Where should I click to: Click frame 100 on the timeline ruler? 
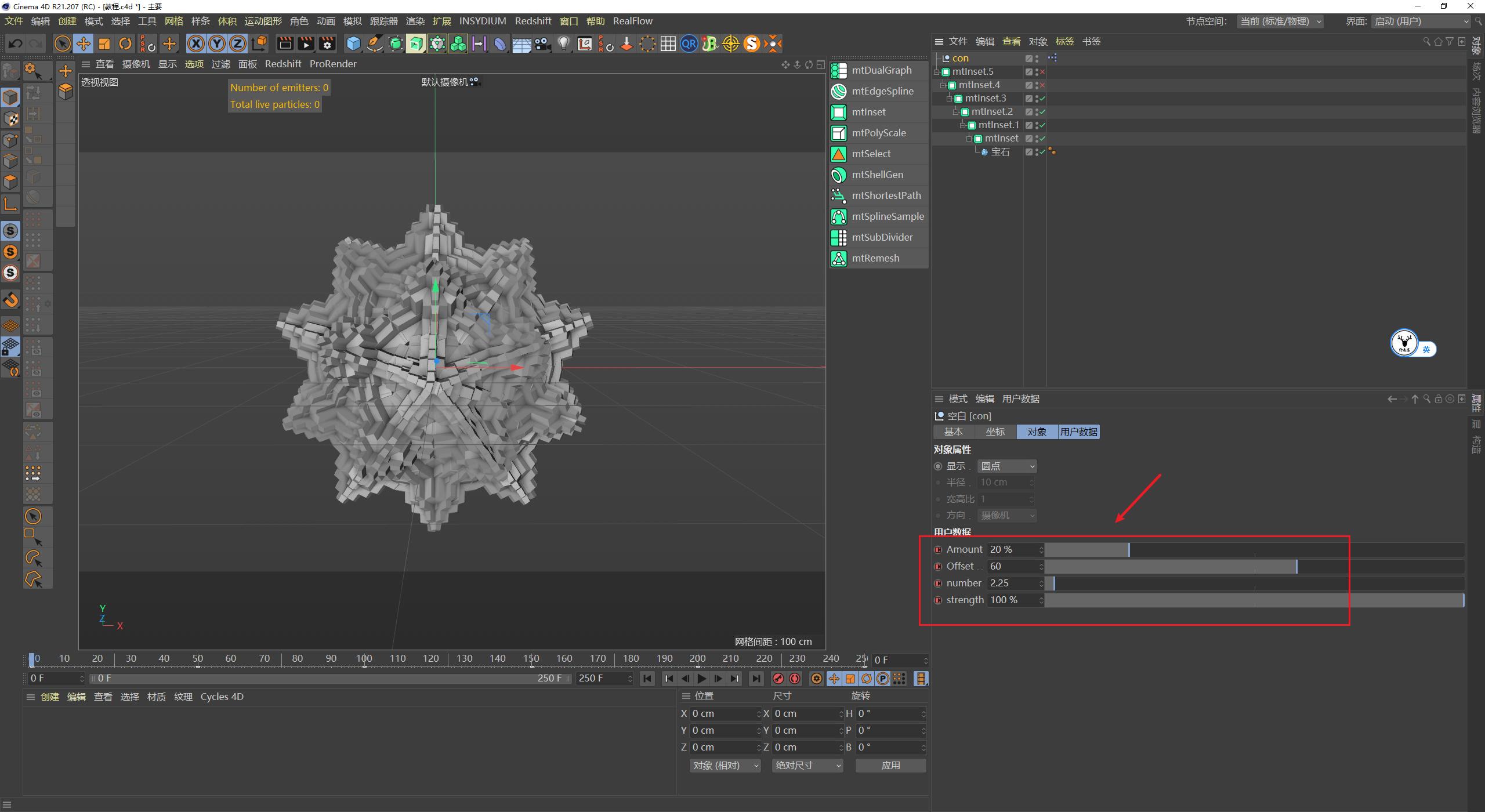[x=364, y=658]
